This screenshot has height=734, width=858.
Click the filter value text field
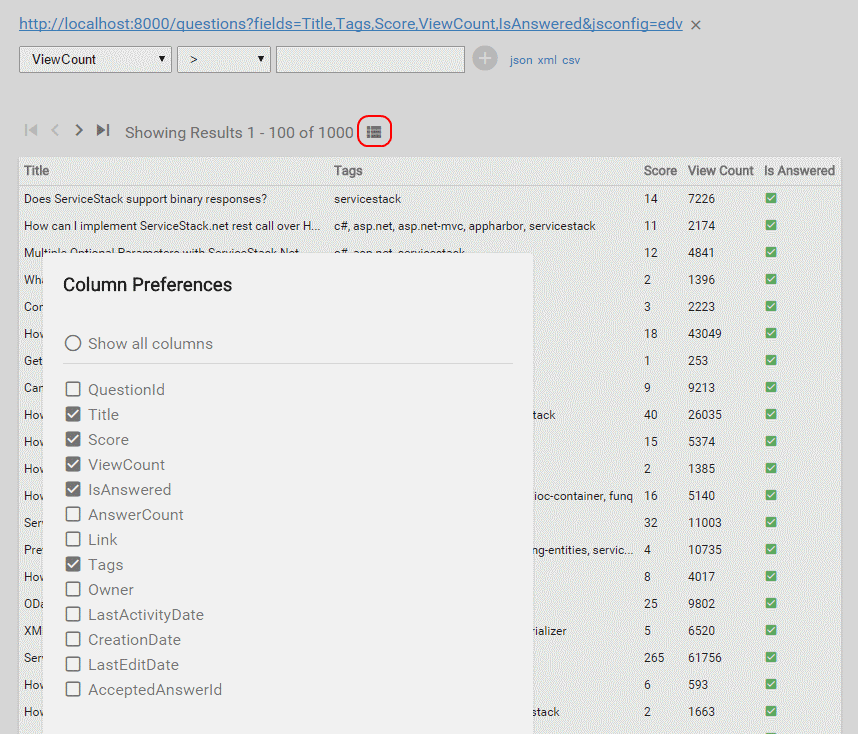pos(370,60)
